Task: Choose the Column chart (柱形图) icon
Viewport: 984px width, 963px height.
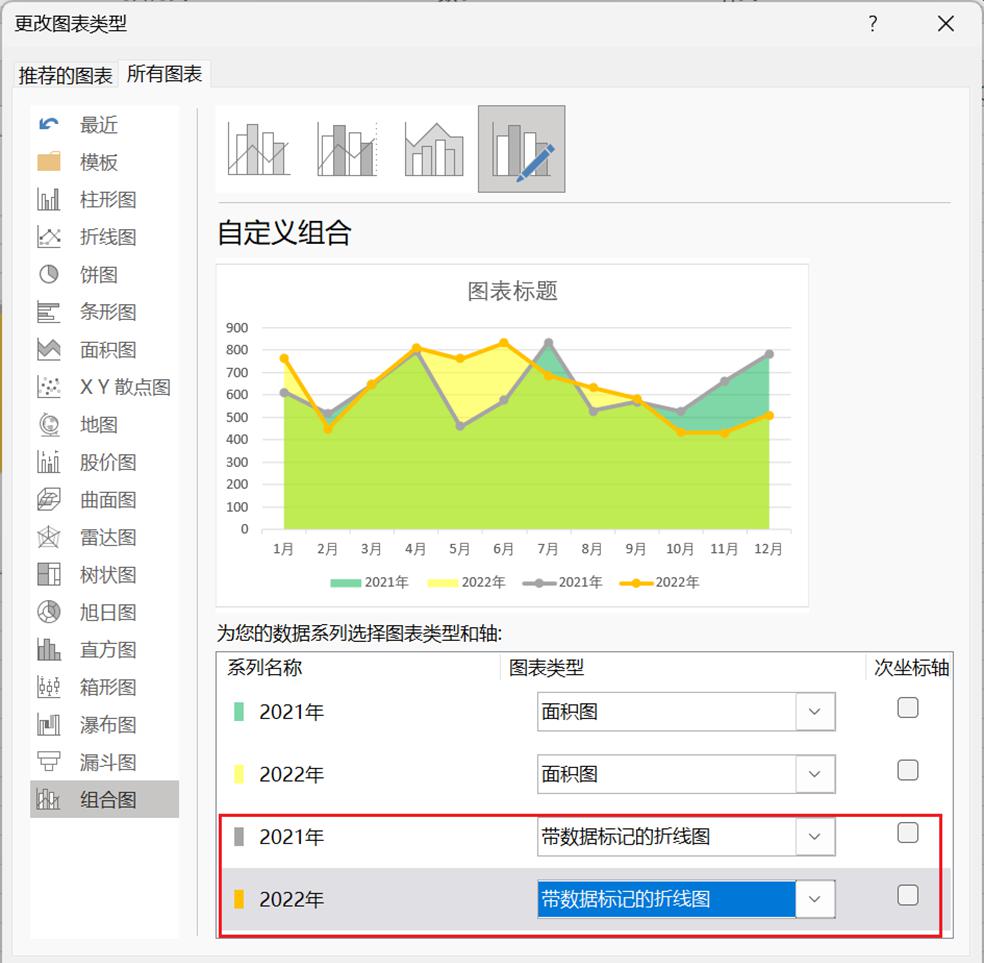Action: pos(49,200)
